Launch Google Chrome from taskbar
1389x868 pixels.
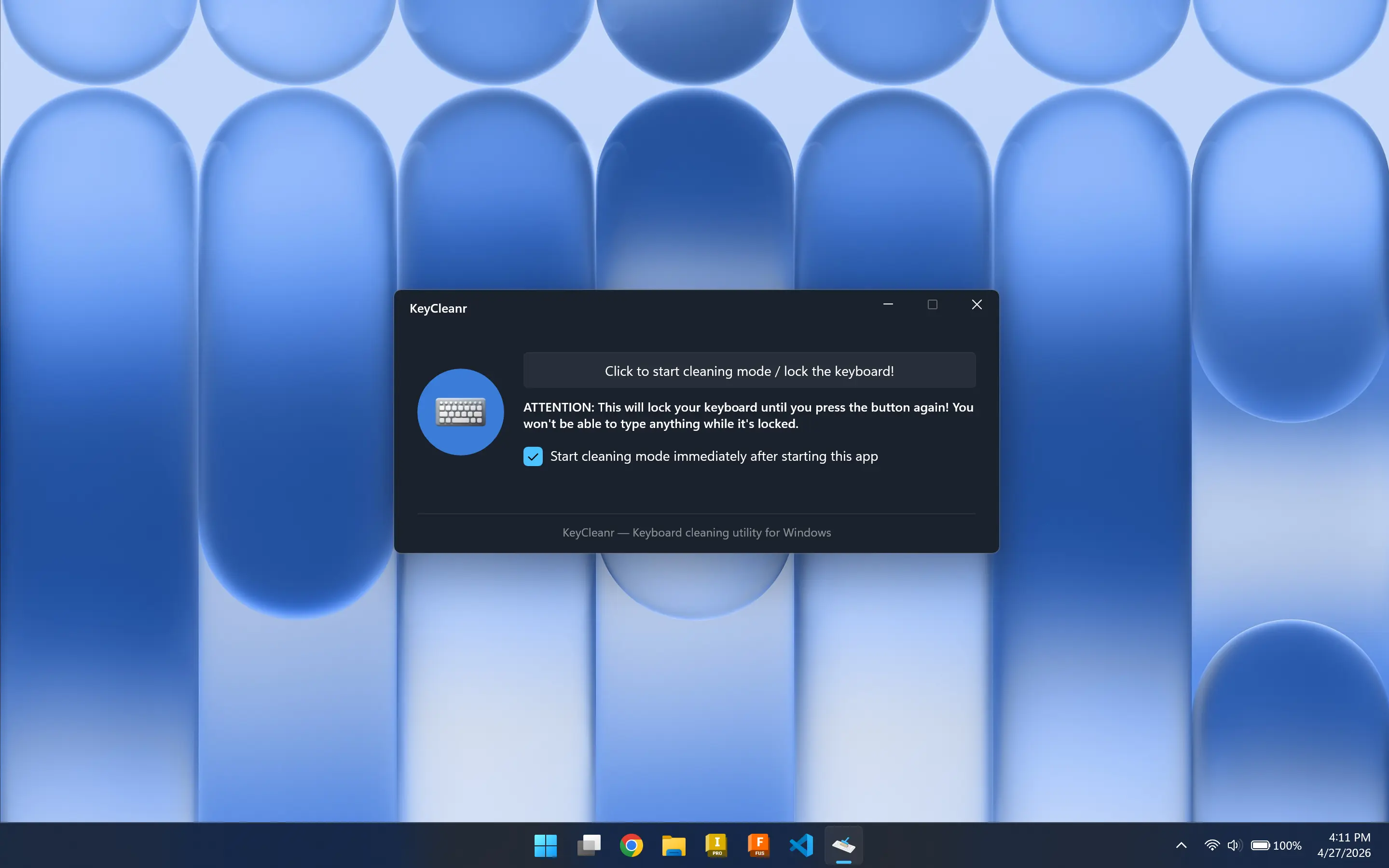[631, 845]
